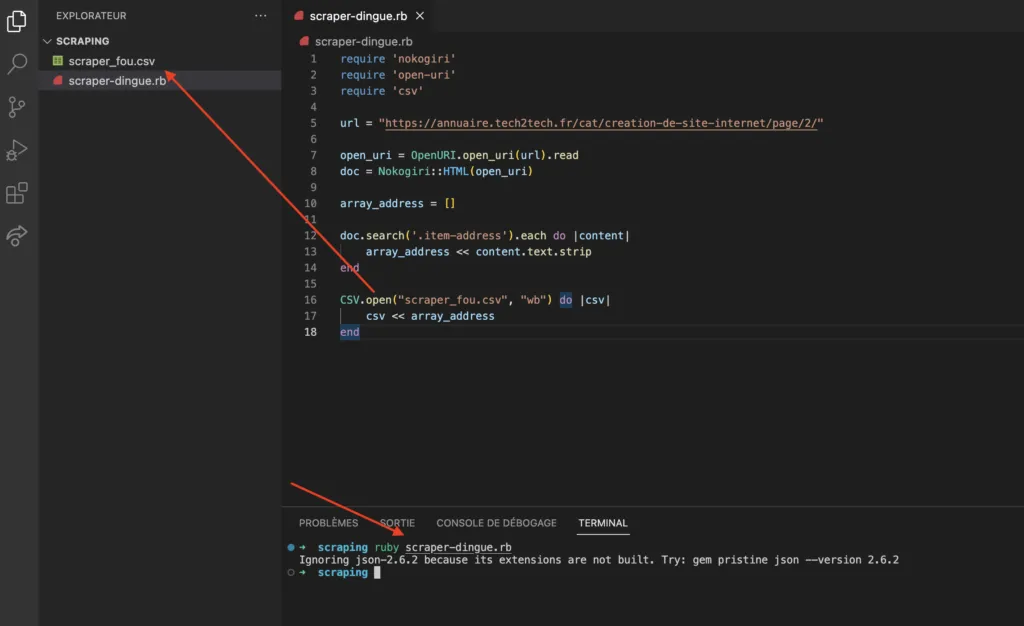Click "require 'open-uri'" on line 2

pos(398,74)
